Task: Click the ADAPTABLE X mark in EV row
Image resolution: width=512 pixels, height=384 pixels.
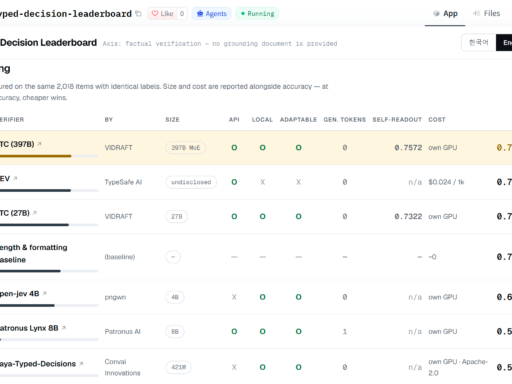Action: click(x=298, y=182)
